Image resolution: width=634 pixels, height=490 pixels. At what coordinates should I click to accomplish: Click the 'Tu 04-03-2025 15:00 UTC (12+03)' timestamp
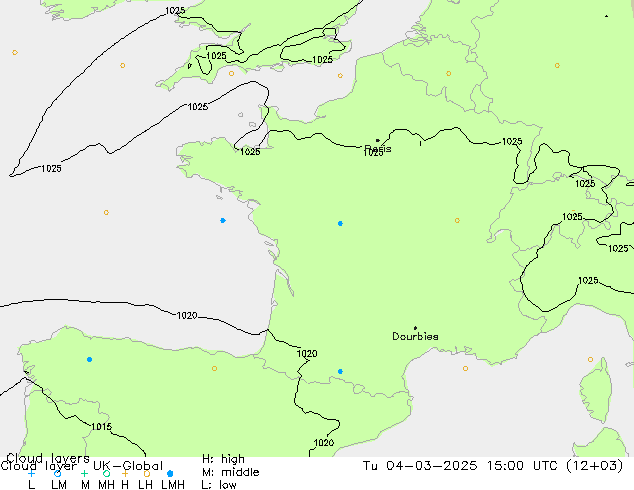(x=493, y=466)
